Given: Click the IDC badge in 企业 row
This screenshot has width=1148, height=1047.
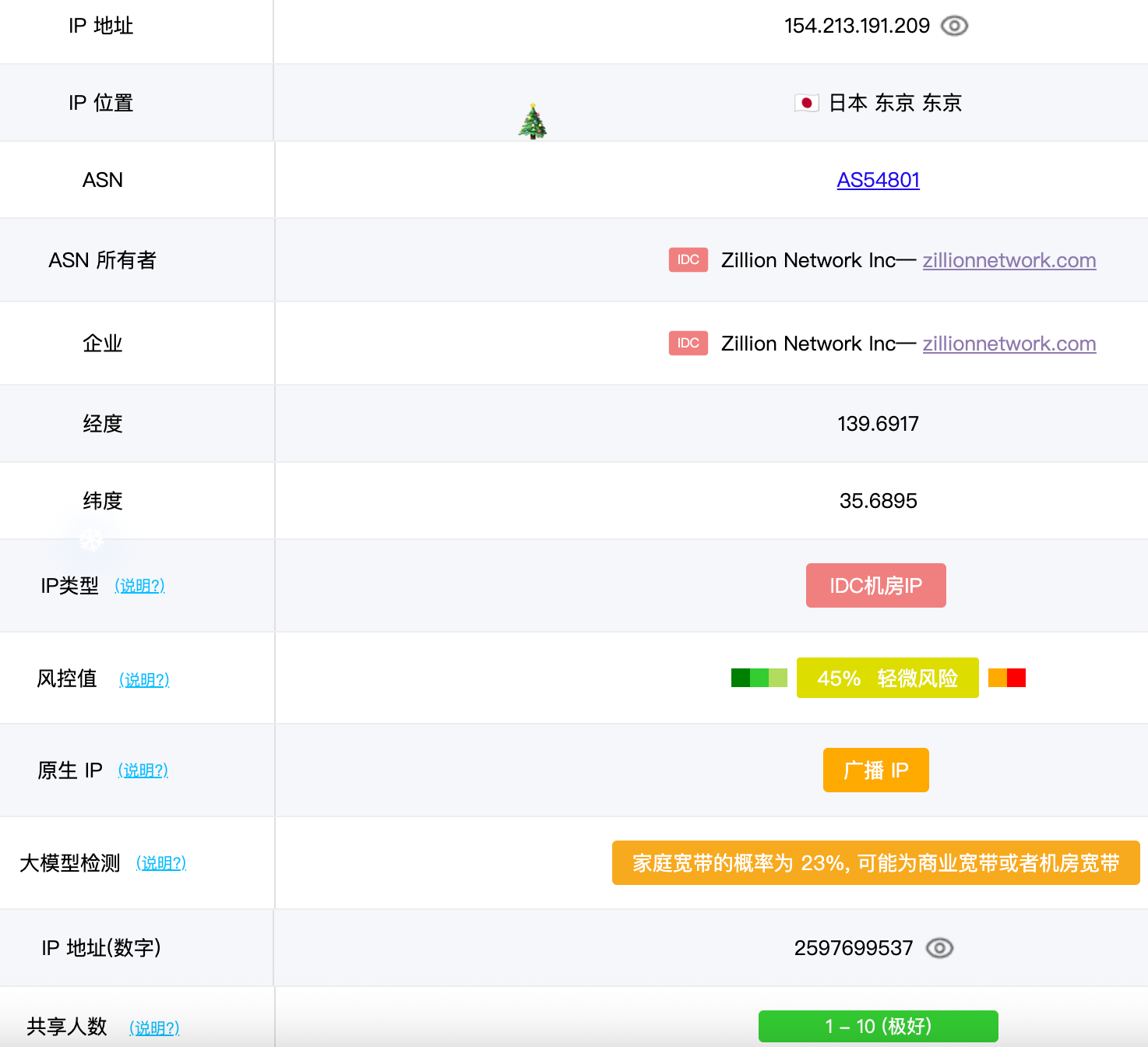Looking at the screenshot, I should pos(688,344).
